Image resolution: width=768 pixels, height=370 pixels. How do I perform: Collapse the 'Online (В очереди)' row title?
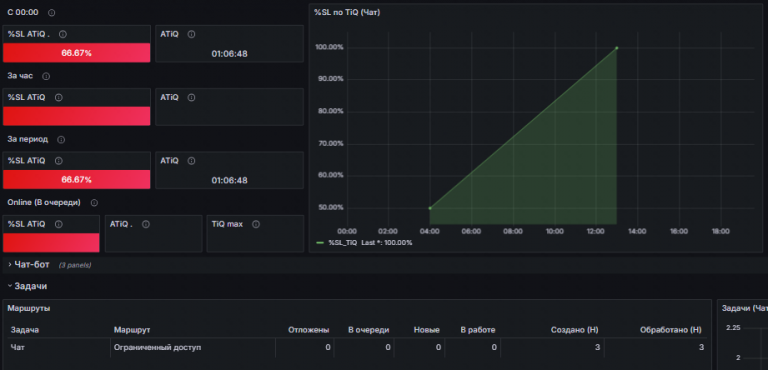44,202
